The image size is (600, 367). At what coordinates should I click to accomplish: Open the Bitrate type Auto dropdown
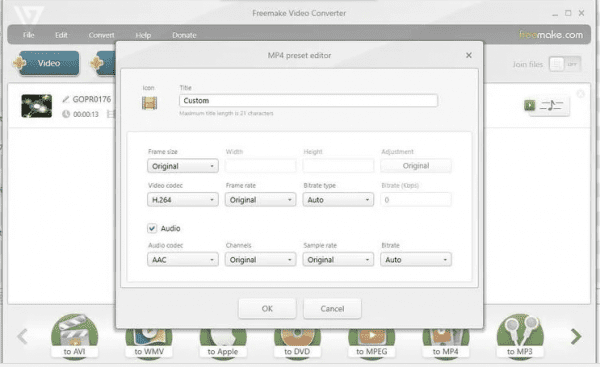click(338, 200)
